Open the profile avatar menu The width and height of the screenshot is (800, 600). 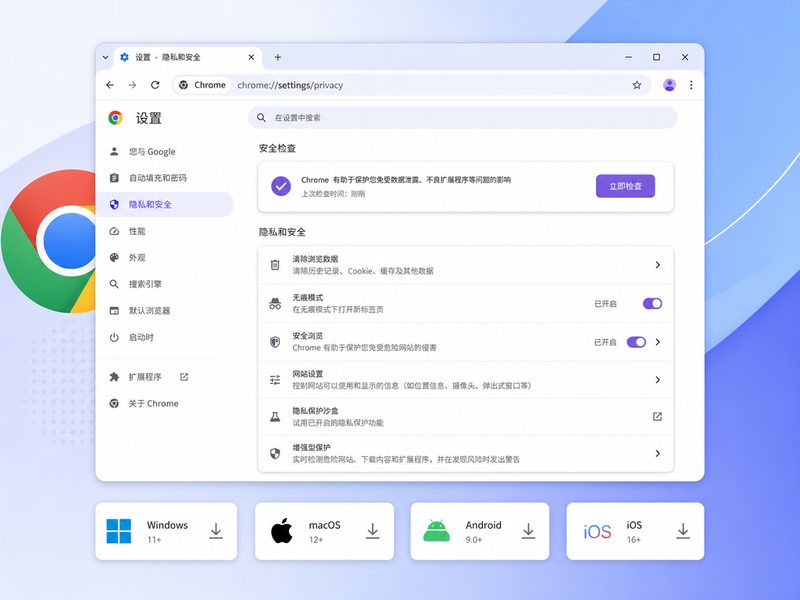(x=669, y=85)
